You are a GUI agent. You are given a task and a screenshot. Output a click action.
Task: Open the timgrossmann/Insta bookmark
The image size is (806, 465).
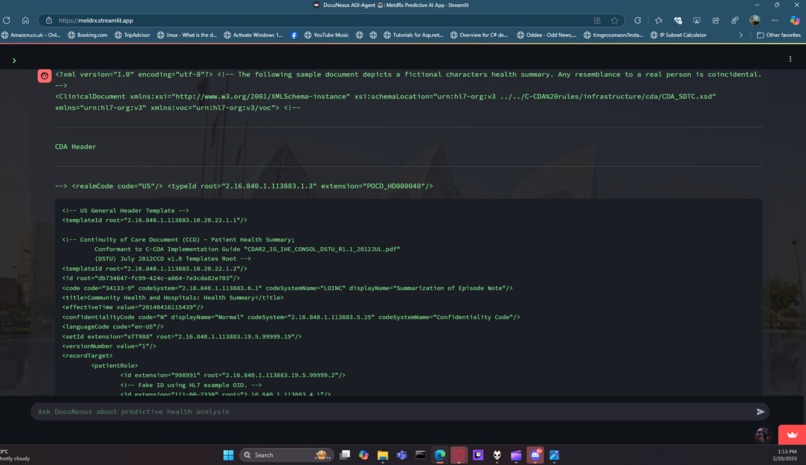(613, 35)
